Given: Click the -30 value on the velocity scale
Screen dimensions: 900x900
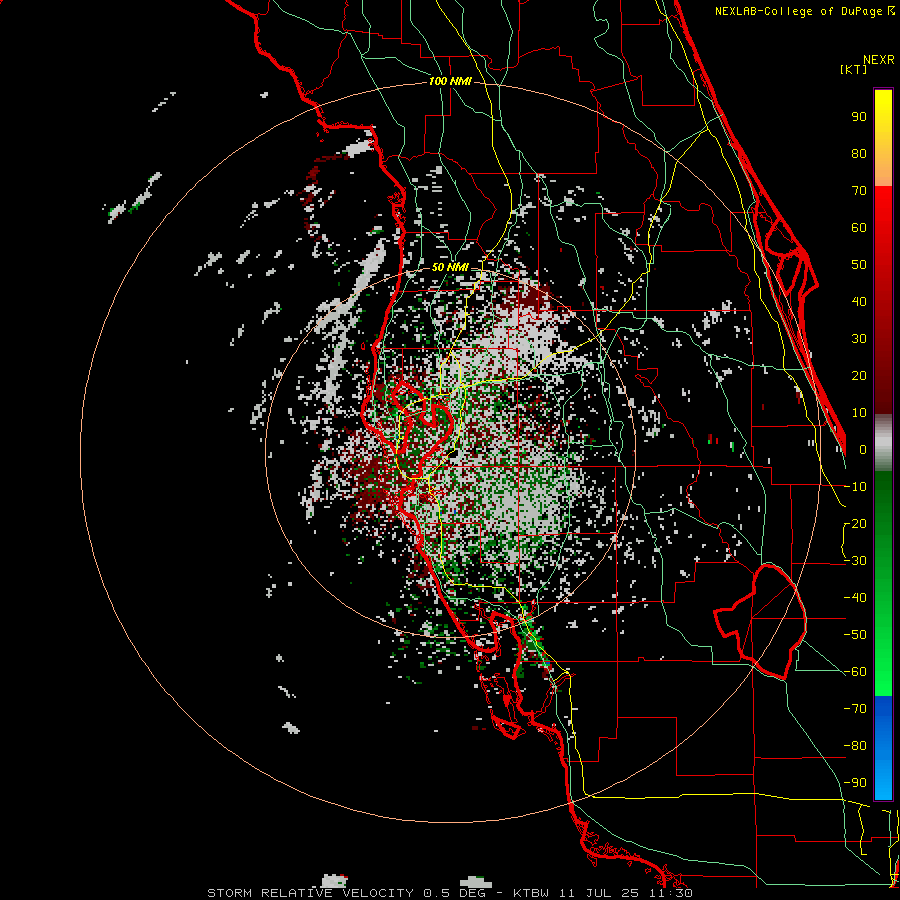Looking at the screenshot, I should (x=855, y=561).
